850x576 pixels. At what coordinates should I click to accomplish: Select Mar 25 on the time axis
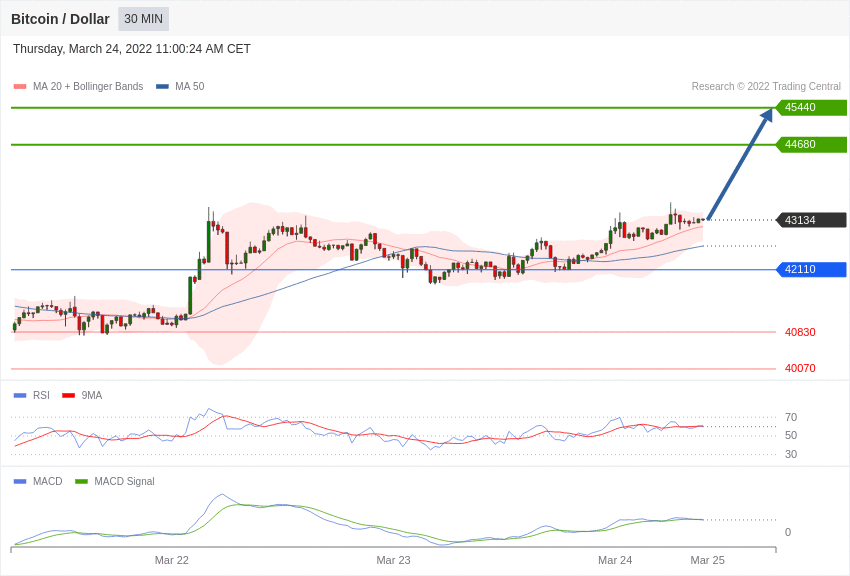coord(707,560)
